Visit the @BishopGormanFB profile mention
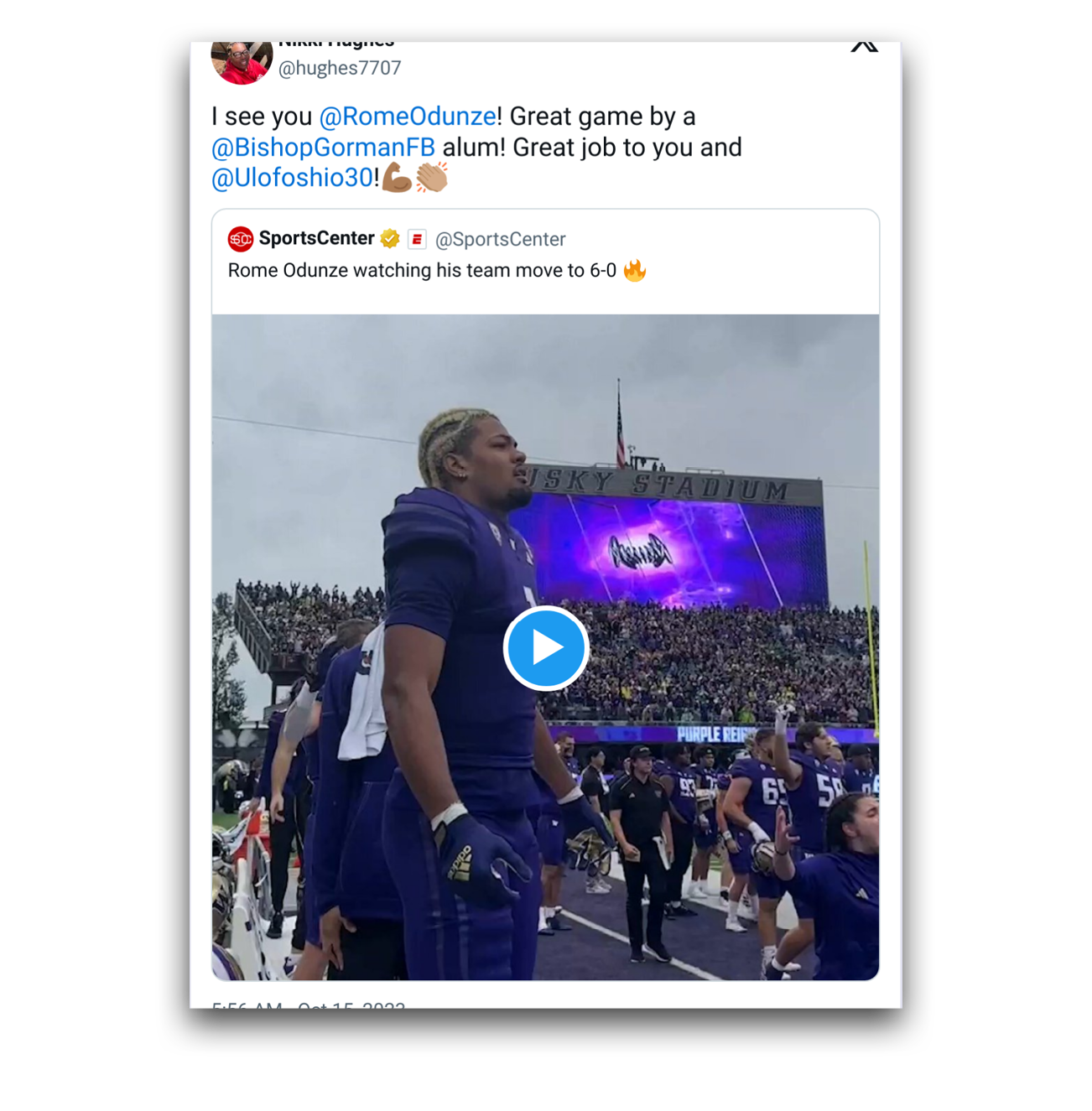 point(323,148)
